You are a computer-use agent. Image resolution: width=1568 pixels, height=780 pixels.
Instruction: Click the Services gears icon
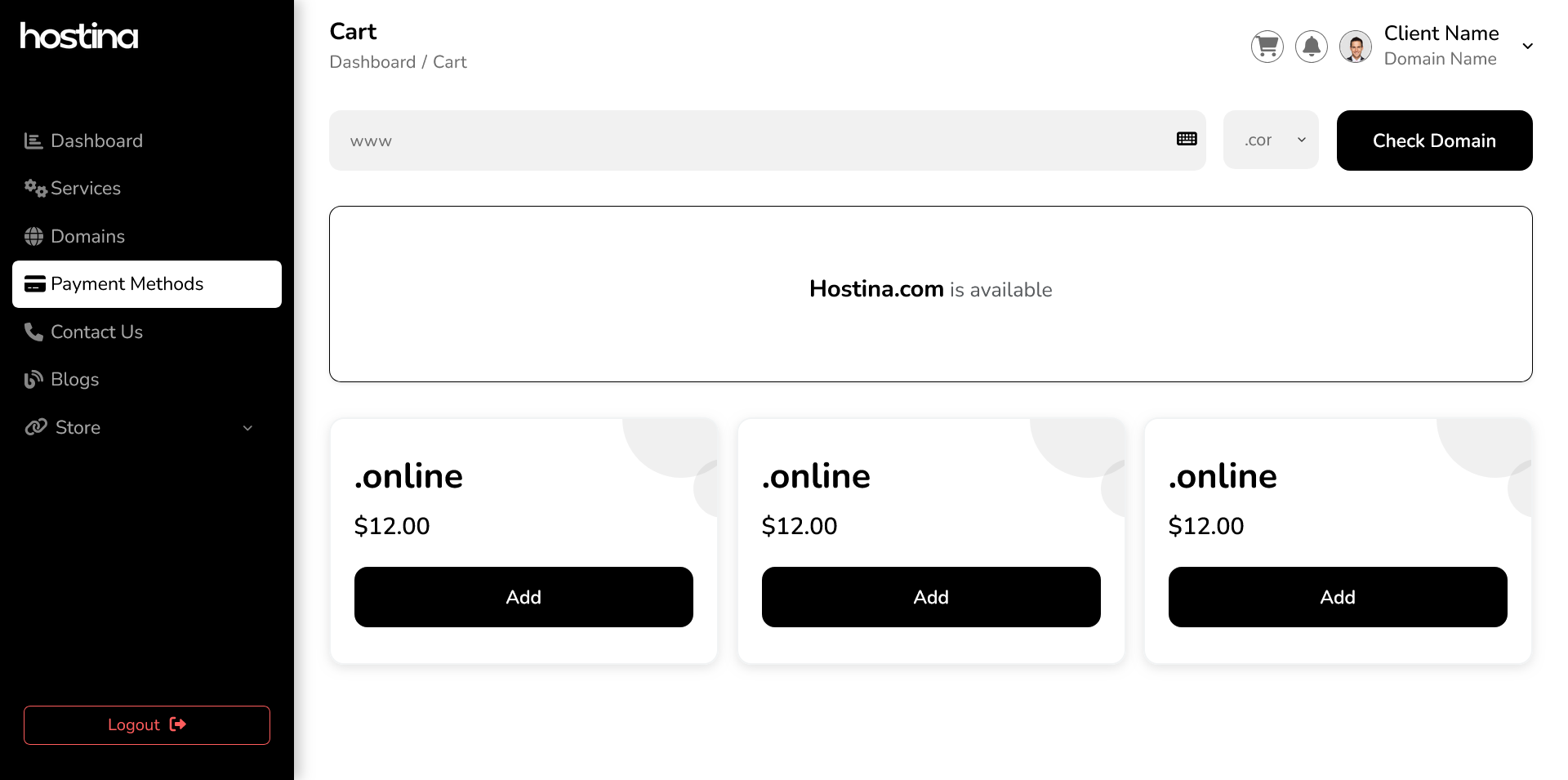coord(35,189)
